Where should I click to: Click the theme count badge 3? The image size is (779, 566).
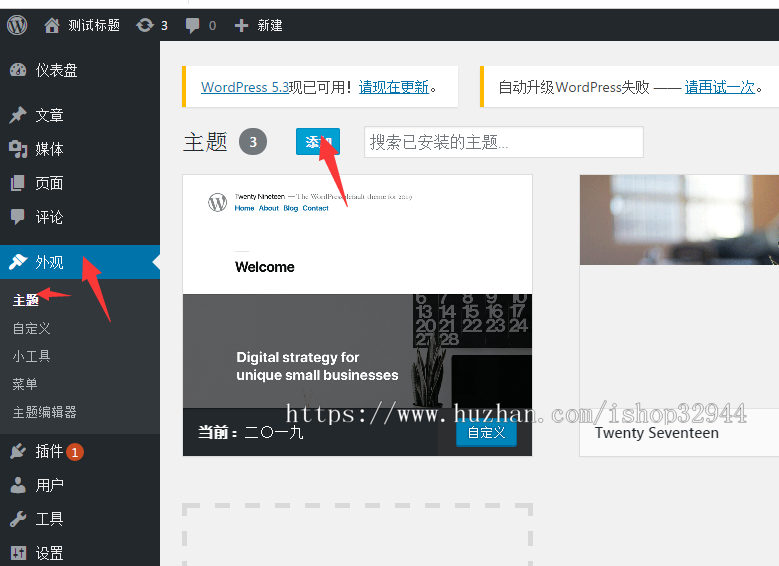[x=253, y=142]
